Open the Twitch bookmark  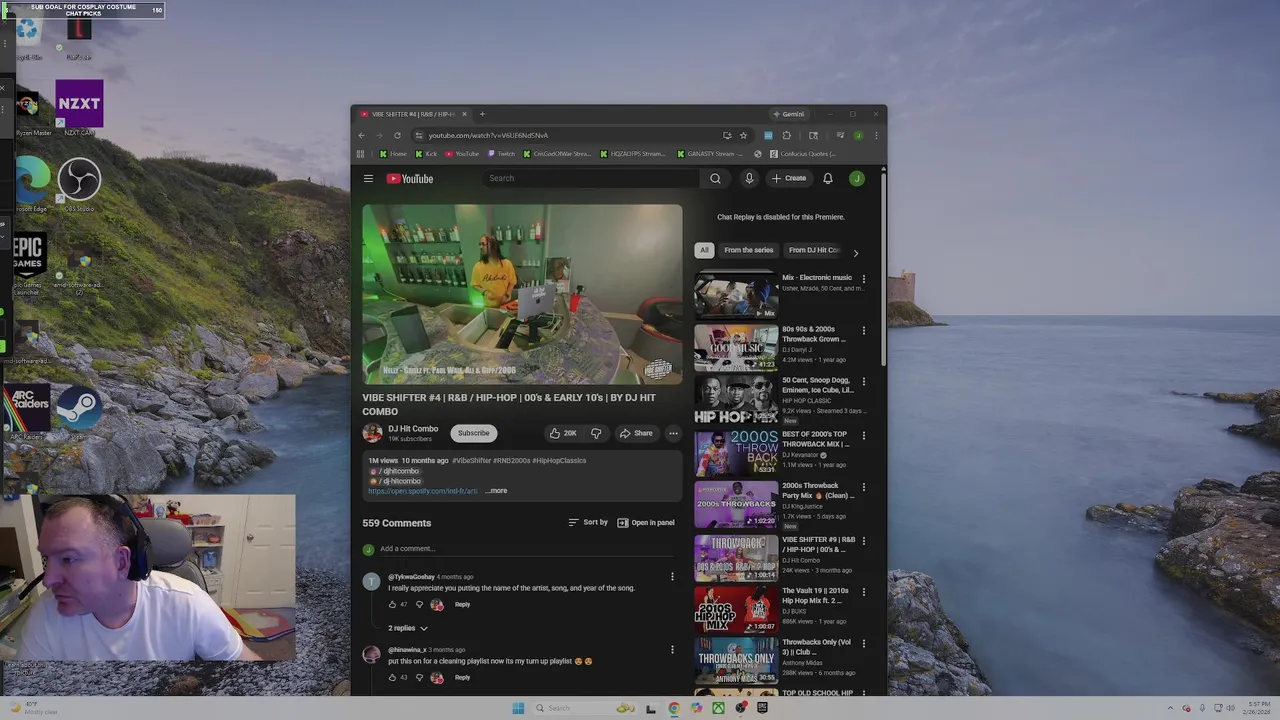(501, 154)
